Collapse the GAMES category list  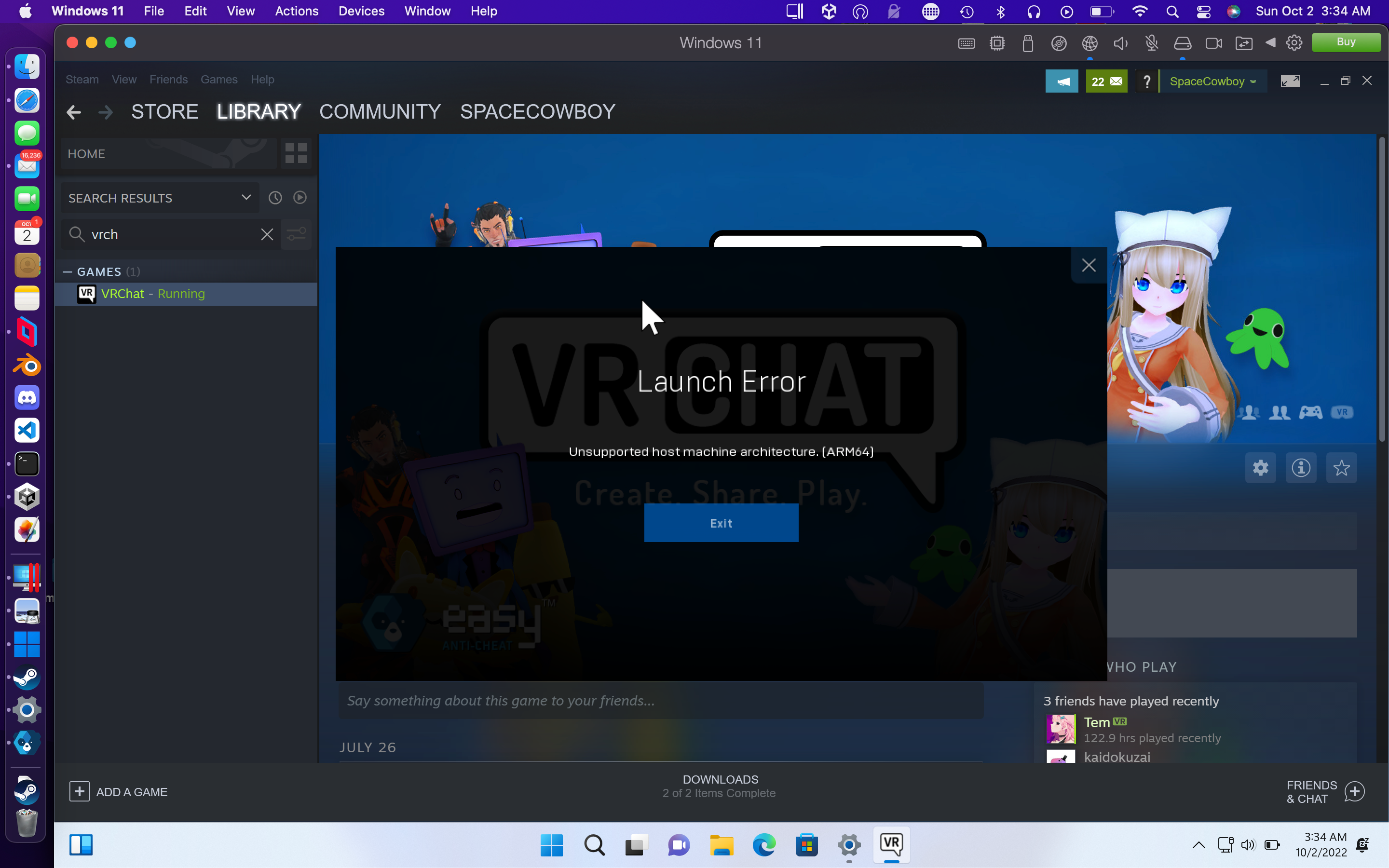tap(67, 271)
